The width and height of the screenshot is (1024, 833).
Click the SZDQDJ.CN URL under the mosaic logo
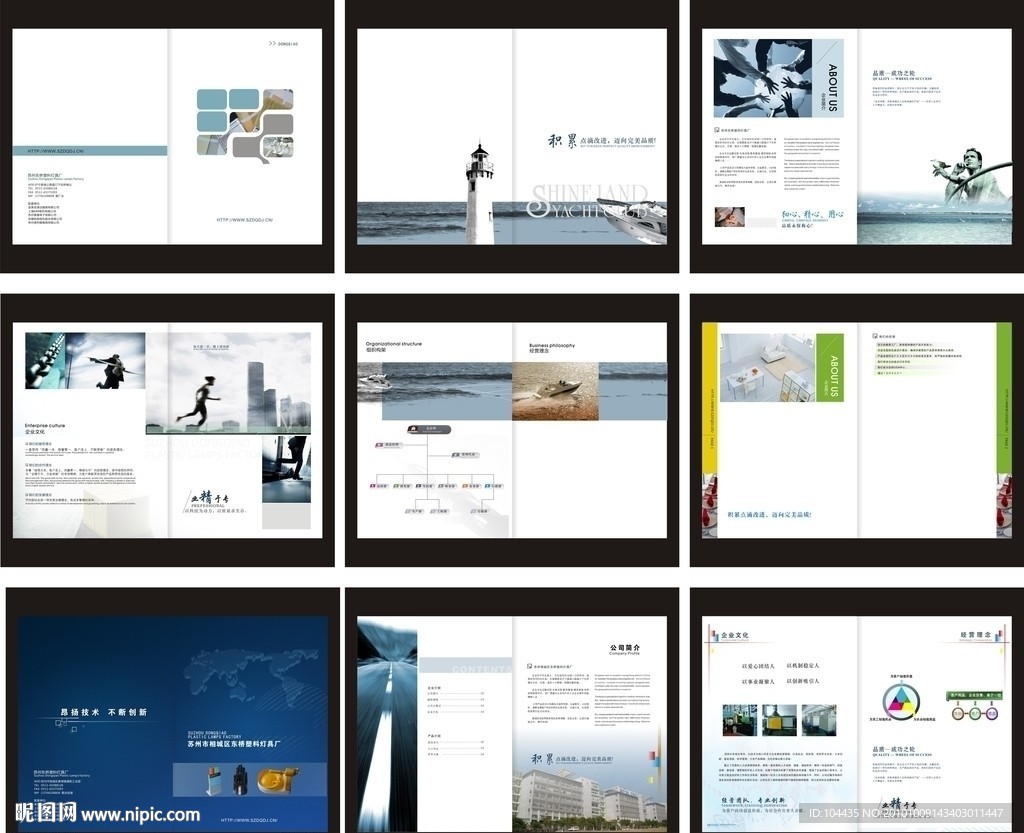[245, 220]
